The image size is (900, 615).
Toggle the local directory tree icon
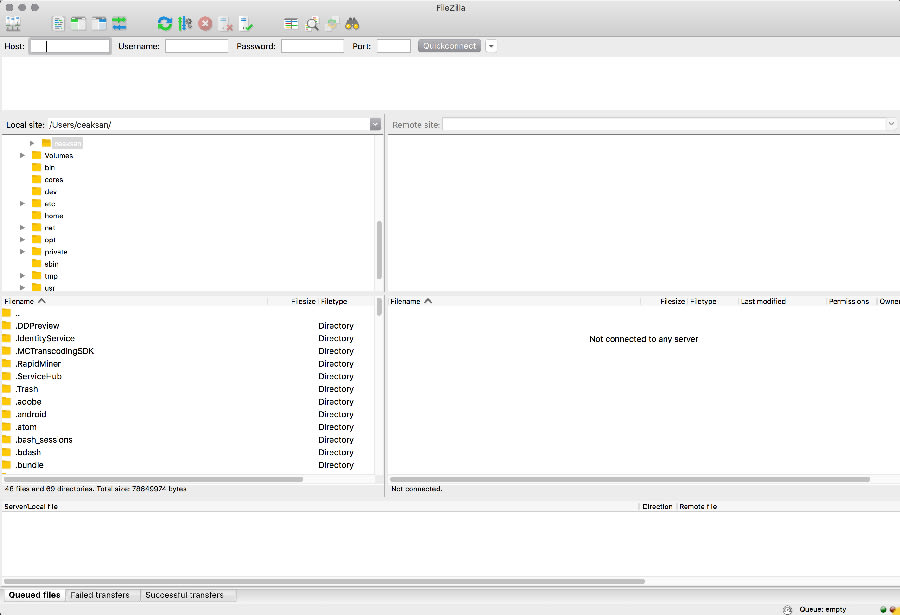tap(78, 24)
